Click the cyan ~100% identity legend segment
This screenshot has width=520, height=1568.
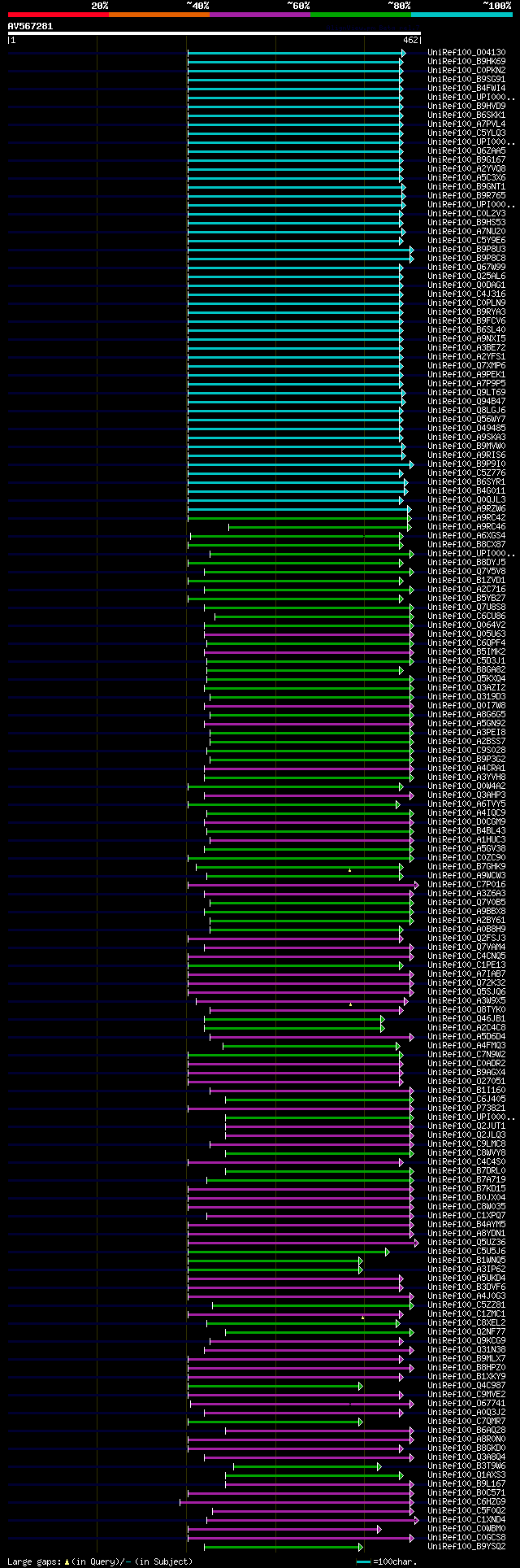tap(461, 15)
